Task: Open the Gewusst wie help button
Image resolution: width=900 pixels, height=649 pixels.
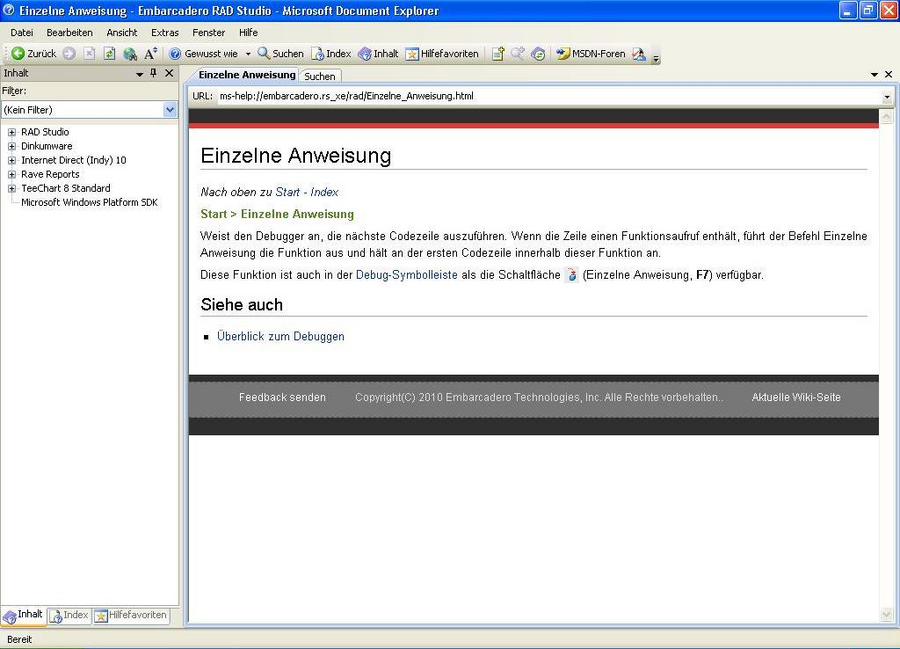Action: coord(204,53)
